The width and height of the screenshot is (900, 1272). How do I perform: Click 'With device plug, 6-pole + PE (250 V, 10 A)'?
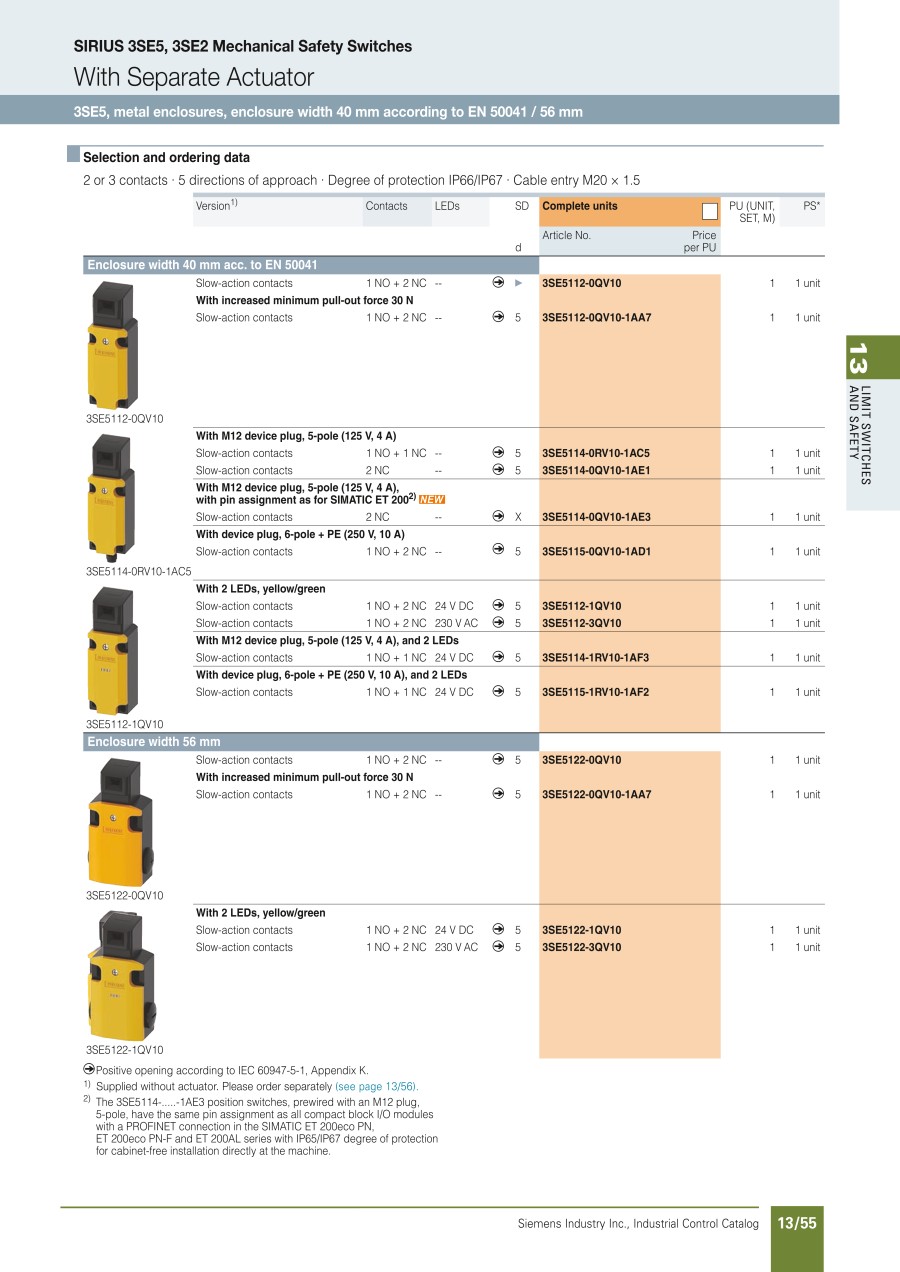click(x=300, y=534)
